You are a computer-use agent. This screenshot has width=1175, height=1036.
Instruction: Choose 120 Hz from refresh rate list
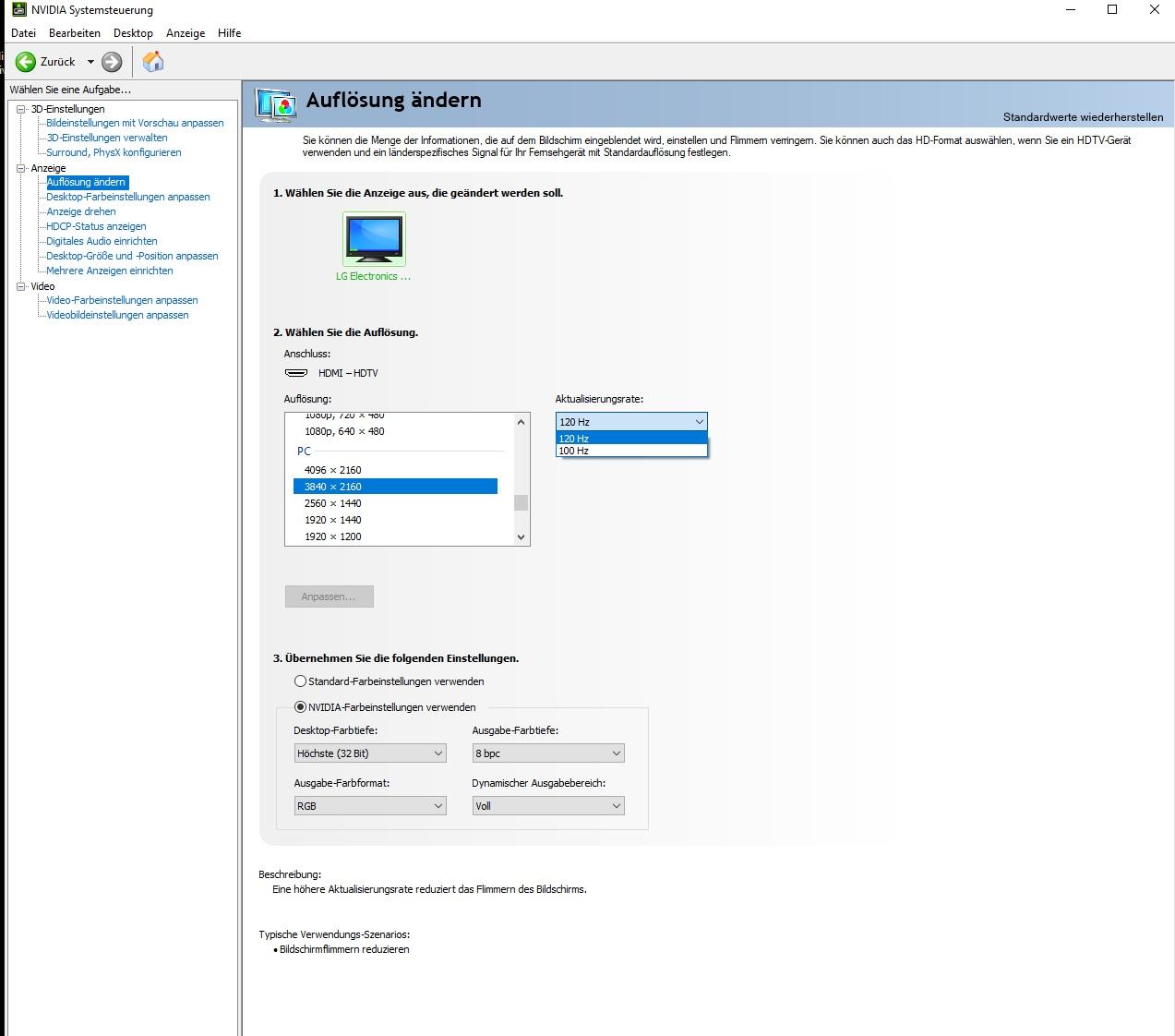[631, 439]
